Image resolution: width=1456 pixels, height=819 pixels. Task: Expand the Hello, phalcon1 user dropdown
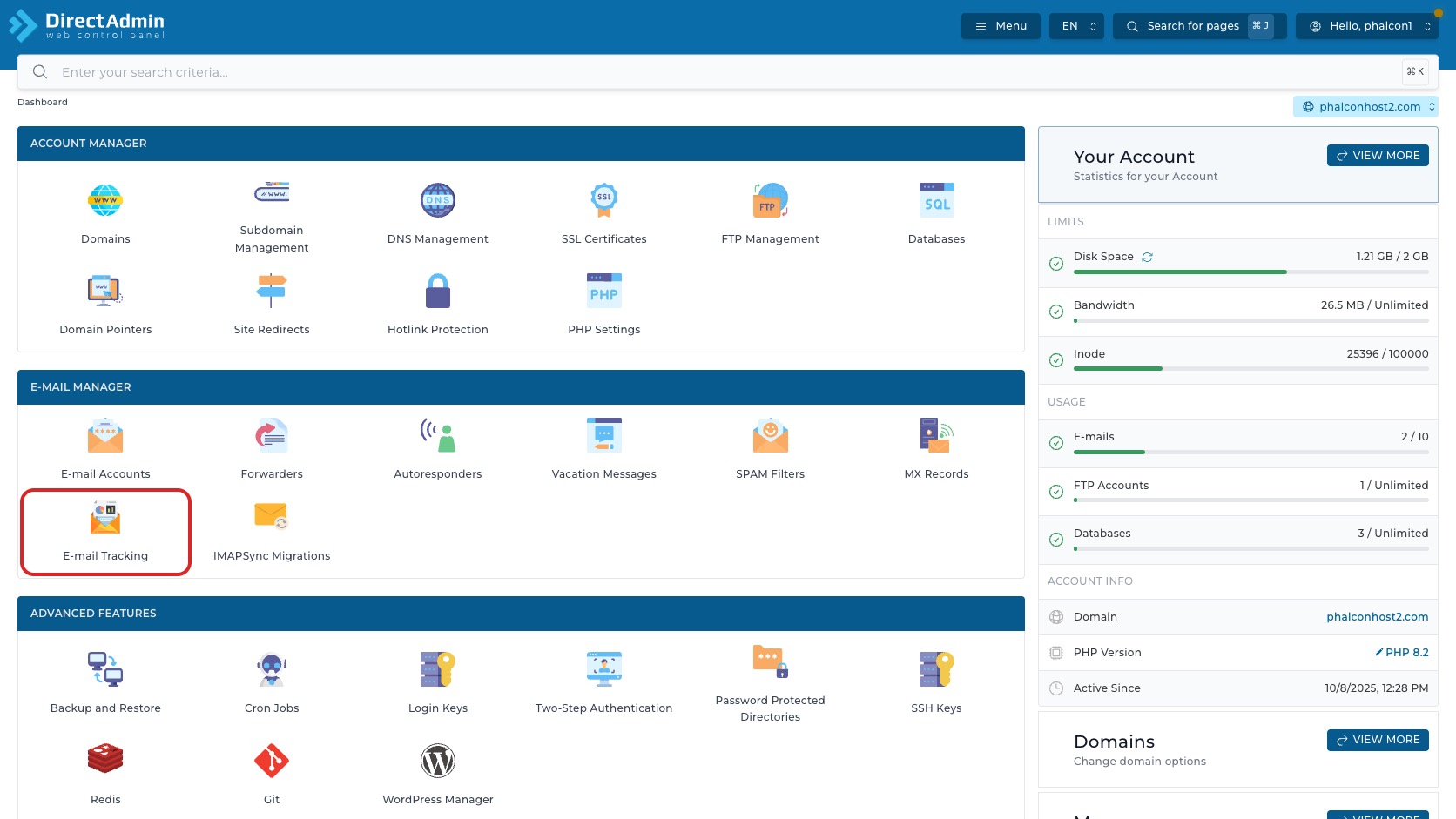1367,26
